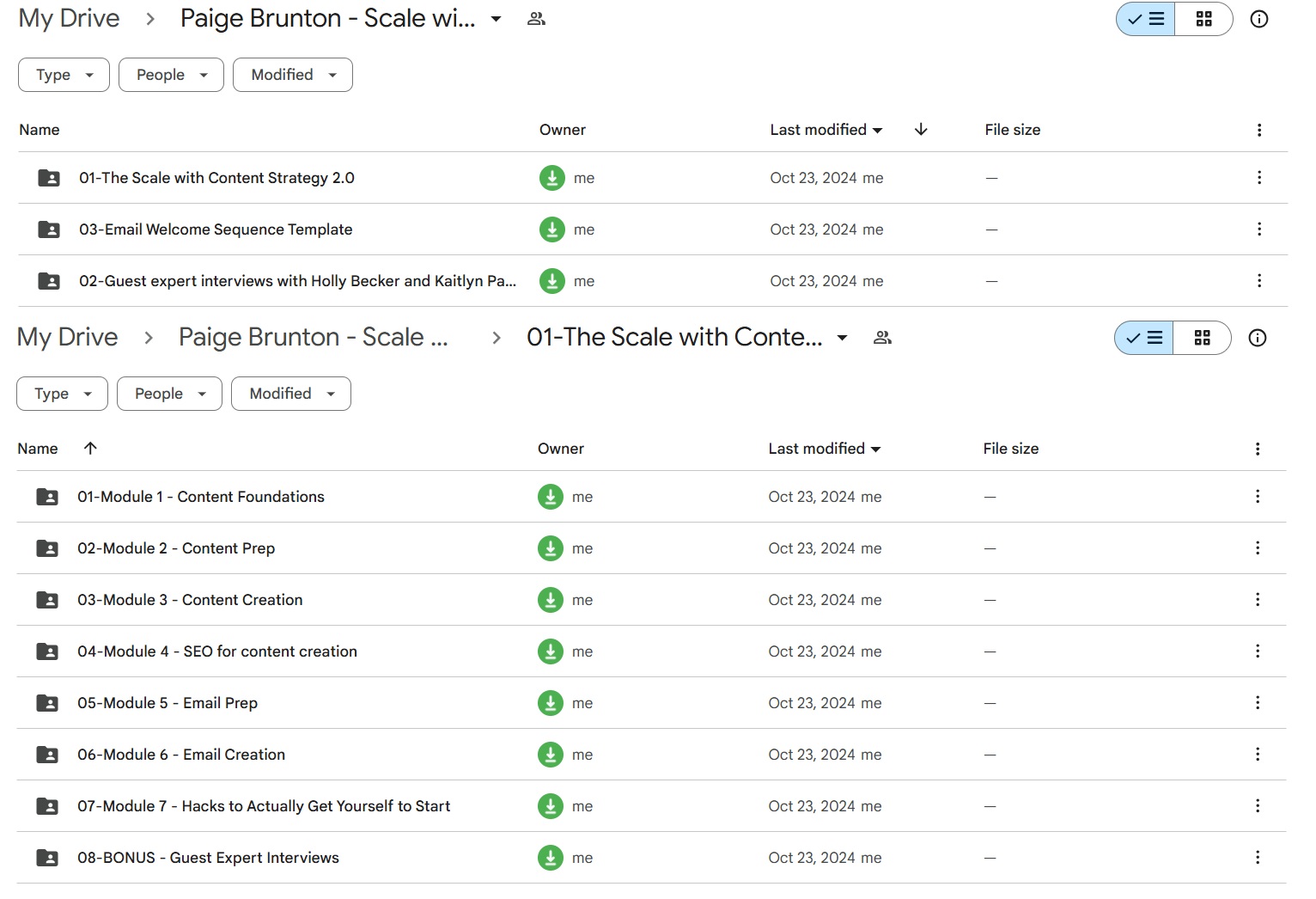Open more actions for 02-Module 2 - Content Prep
This screenshot has height=899, width=1316.
(x=1258, y=548)
